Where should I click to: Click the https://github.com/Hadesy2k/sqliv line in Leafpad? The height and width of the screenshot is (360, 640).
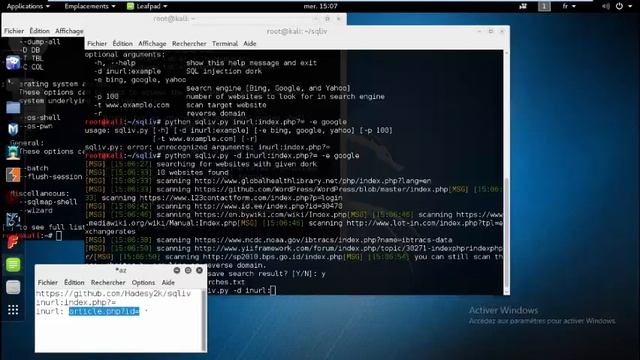point(113,294)
